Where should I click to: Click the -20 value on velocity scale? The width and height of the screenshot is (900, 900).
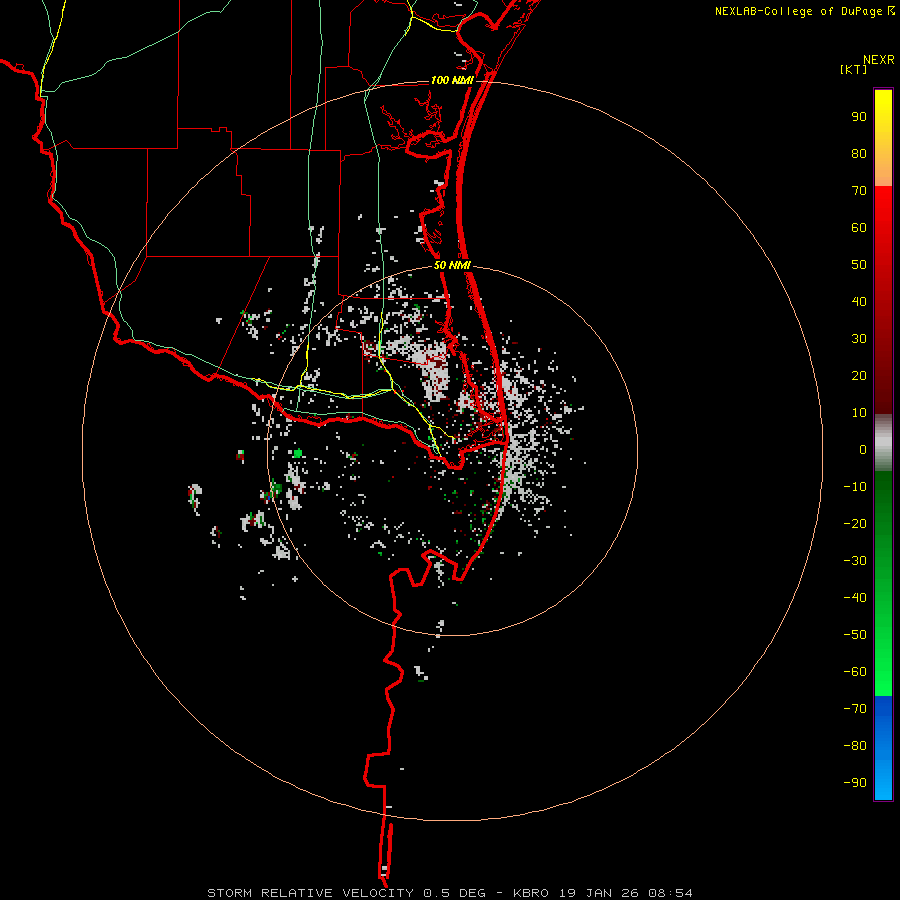(x=855, y=523)
